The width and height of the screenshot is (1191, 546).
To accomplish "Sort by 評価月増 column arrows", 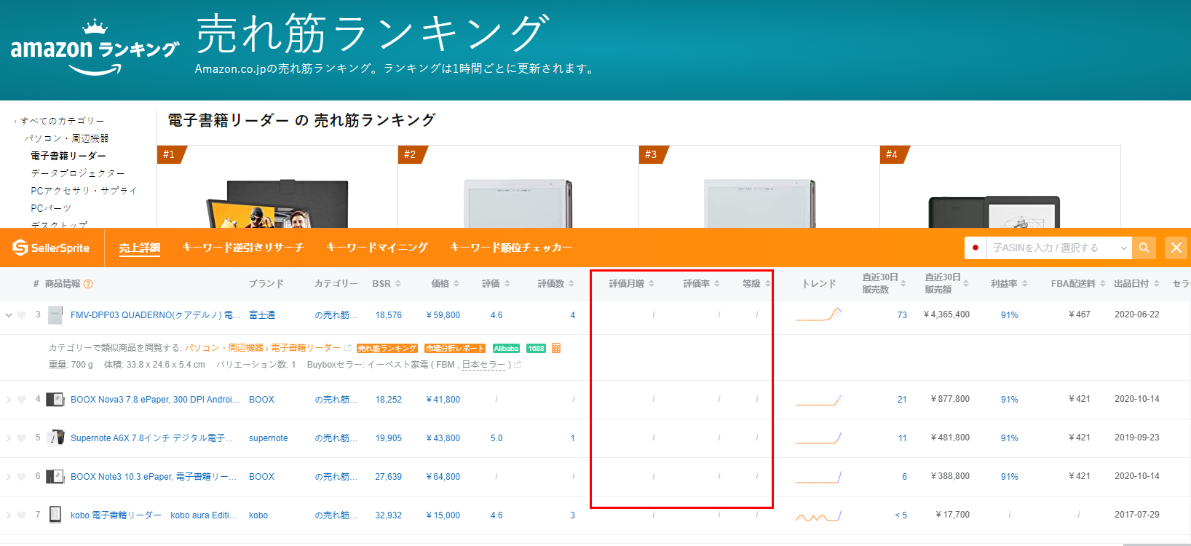I will pyautogui.click(x=652, y=284).
